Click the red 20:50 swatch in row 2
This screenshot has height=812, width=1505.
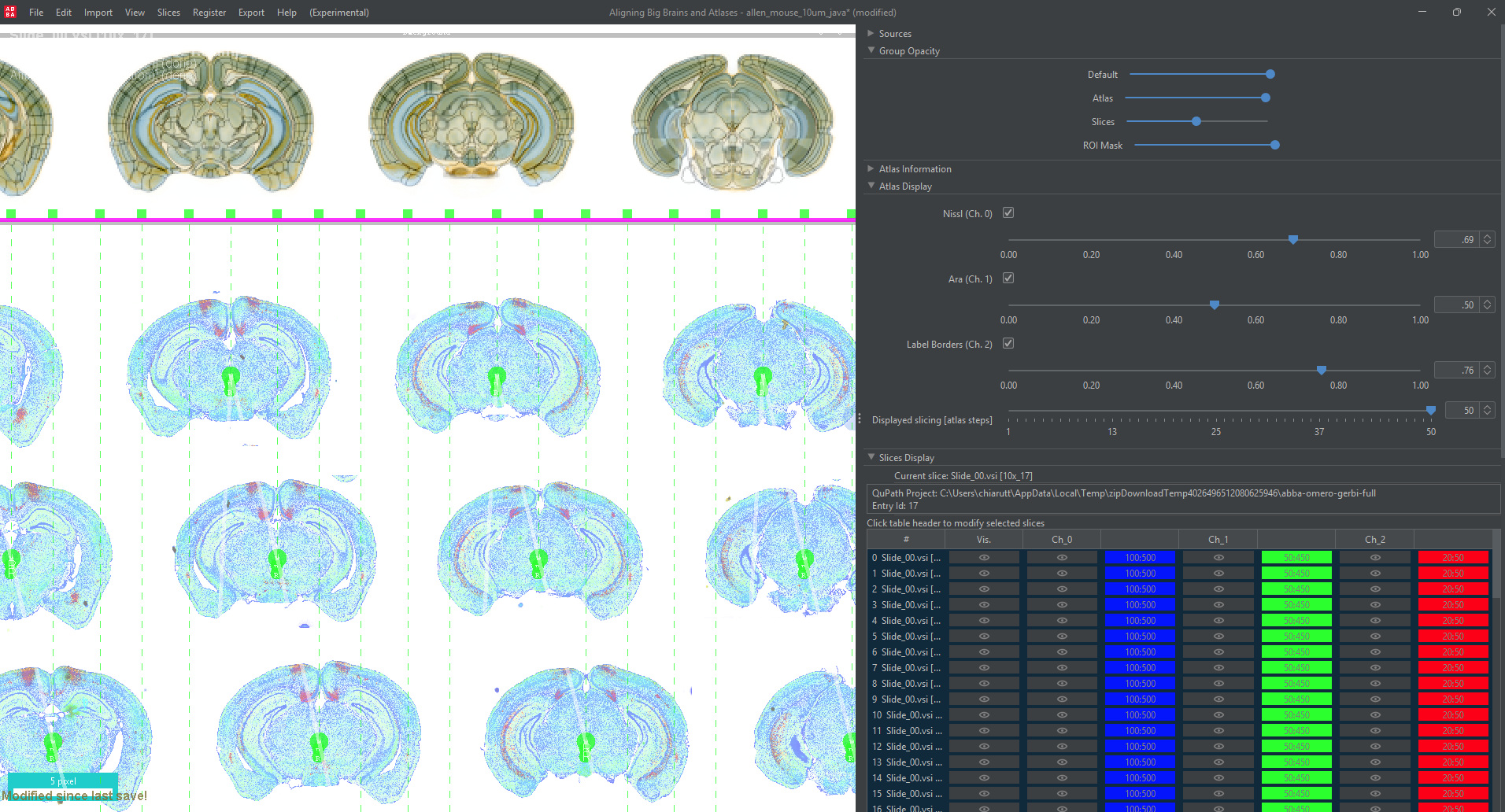tap(1452, 589)
